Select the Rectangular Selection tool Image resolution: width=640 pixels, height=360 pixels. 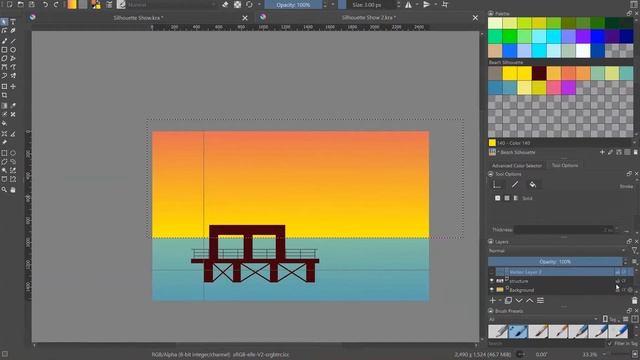[4, 153]
